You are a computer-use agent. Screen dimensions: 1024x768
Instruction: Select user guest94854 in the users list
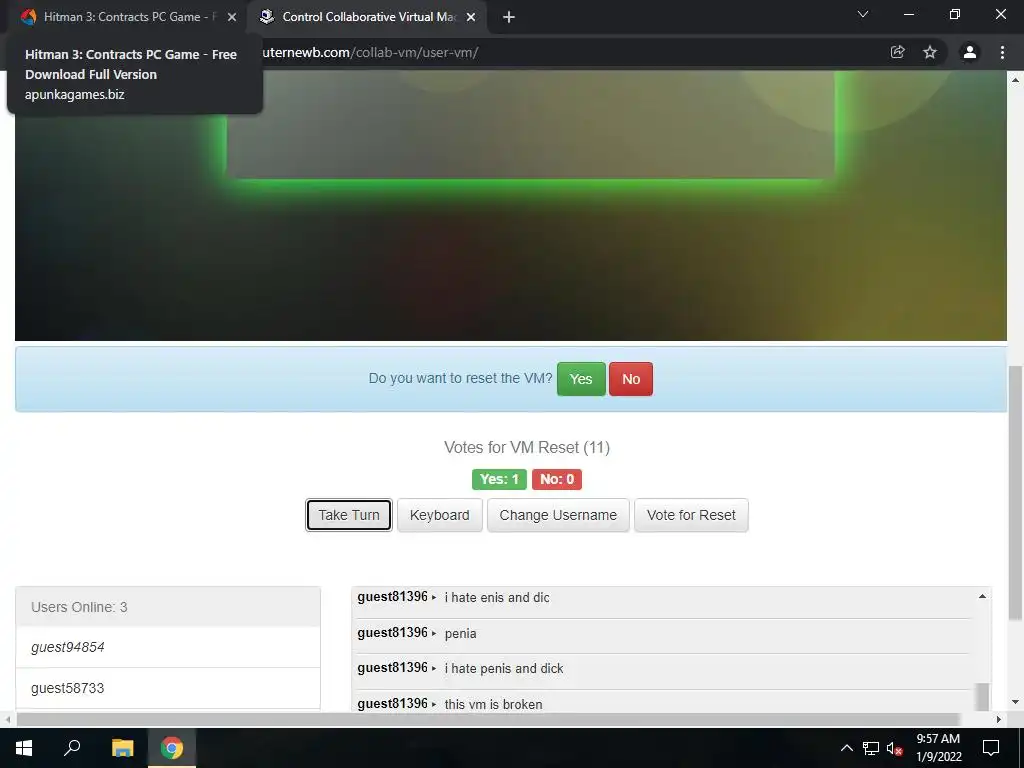168,647
